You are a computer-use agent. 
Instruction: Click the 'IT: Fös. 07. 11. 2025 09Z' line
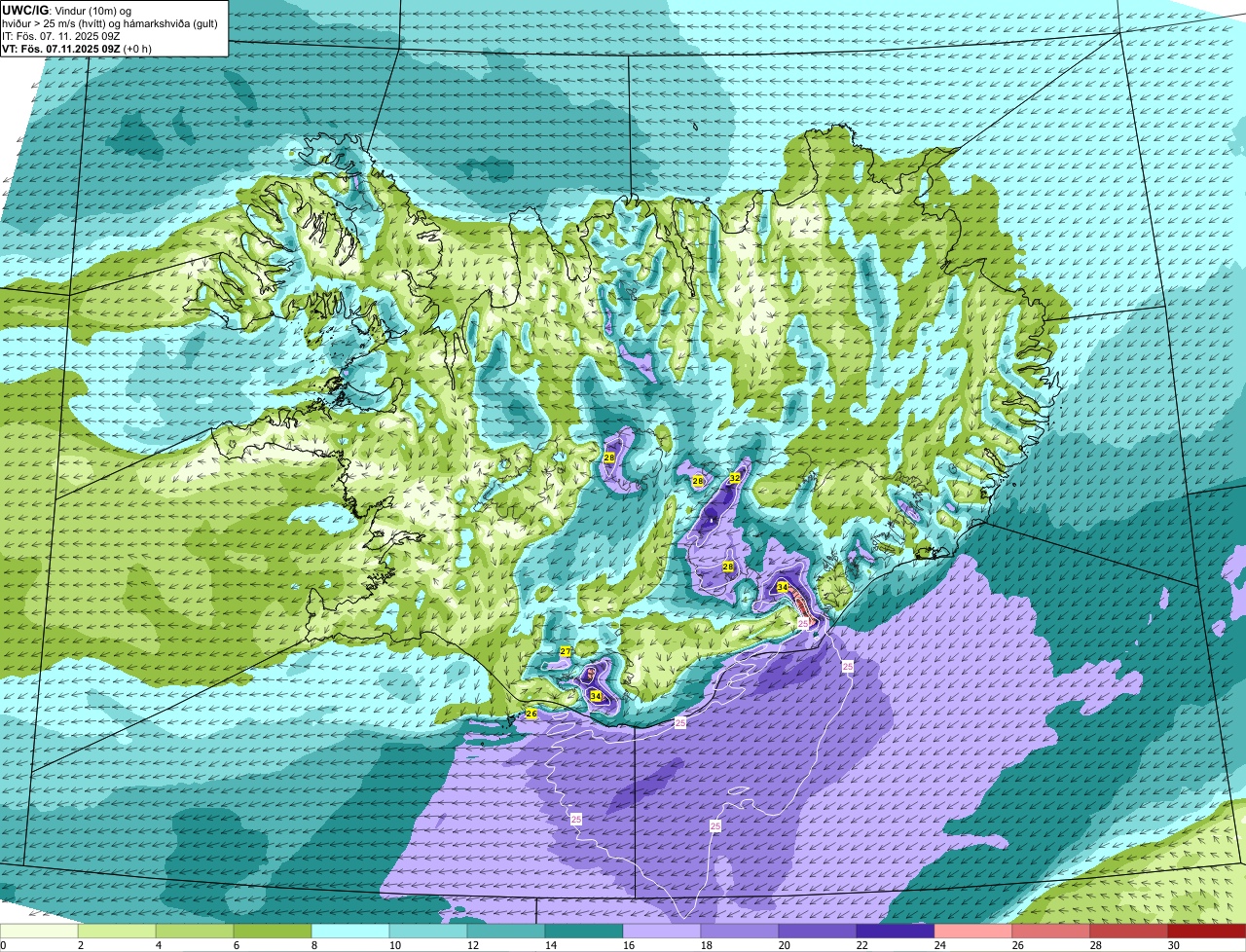[x=61, y=35]
